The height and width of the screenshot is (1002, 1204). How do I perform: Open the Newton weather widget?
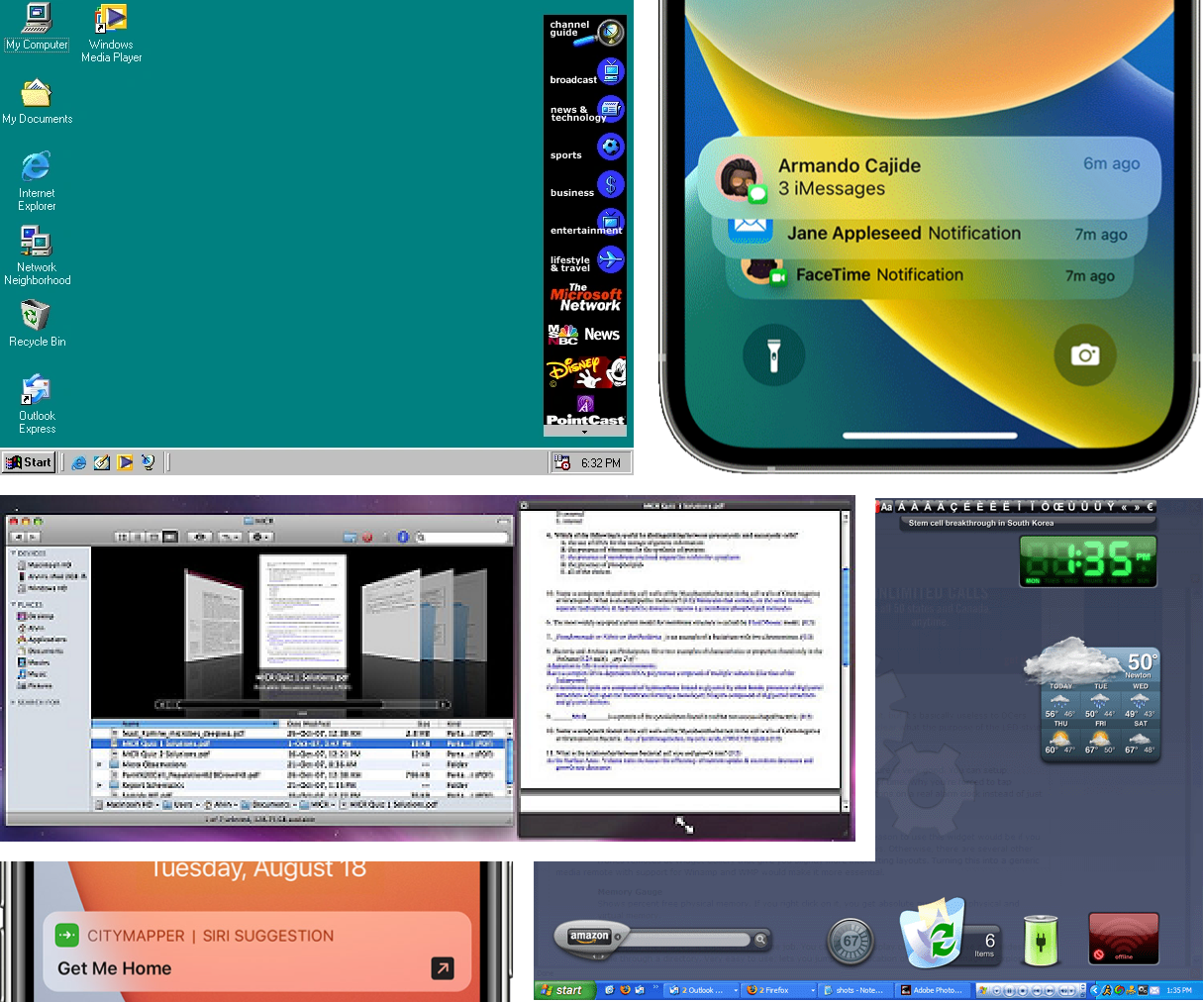[x=1091, y=701]
